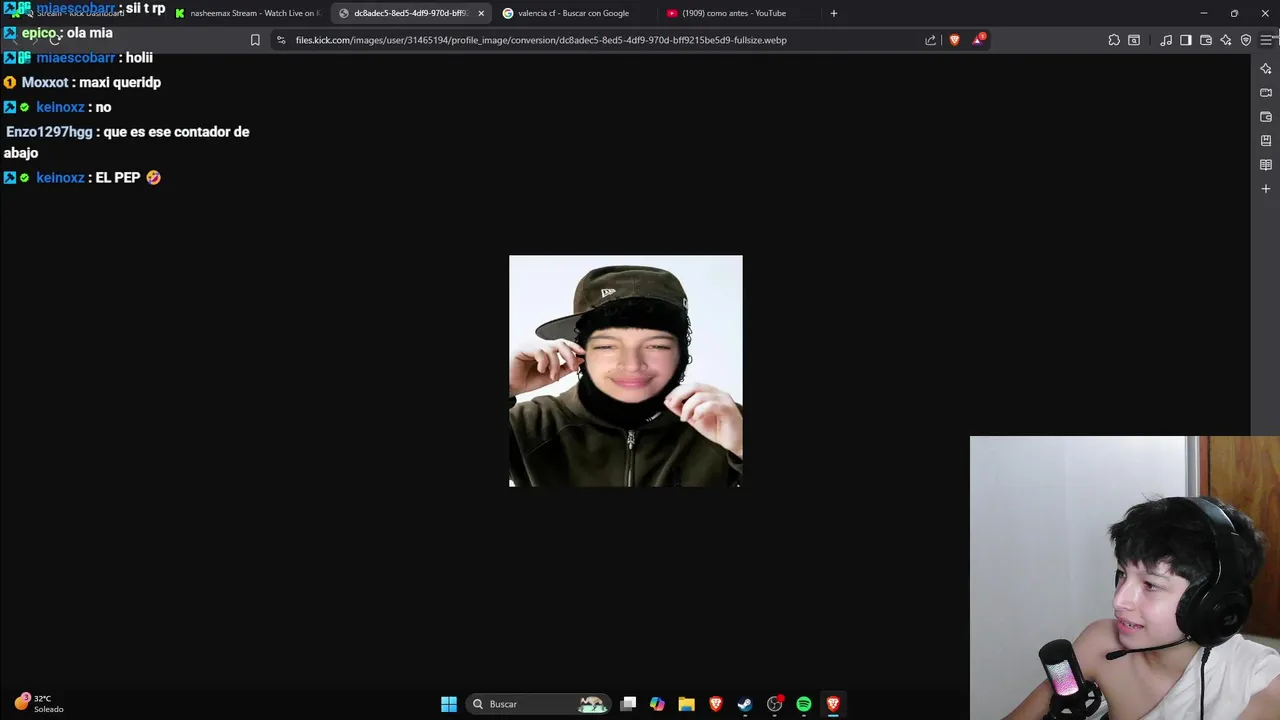This screenshot has height=720, width=1280.
Task: Open the media control music note icon
Action: pyautogui.click(x=1166, y=40)
